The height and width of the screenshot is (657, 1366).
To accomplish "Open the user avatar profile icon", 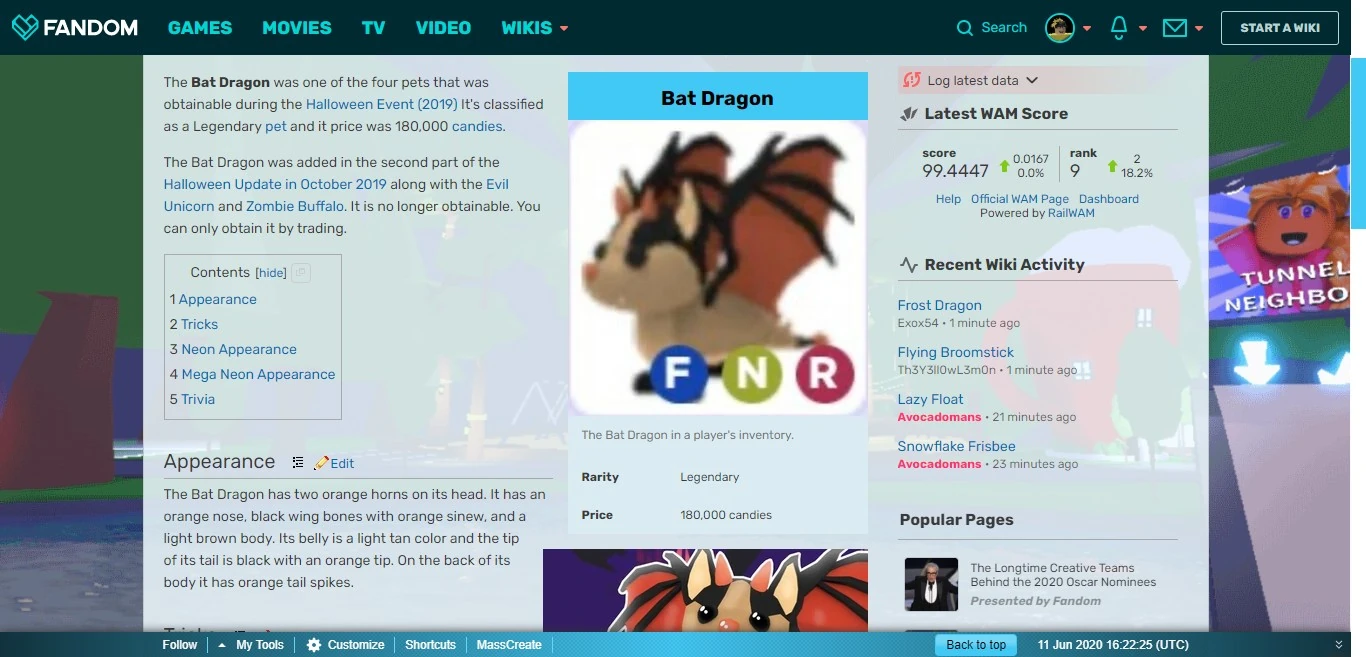I will tap(1060, 28).
